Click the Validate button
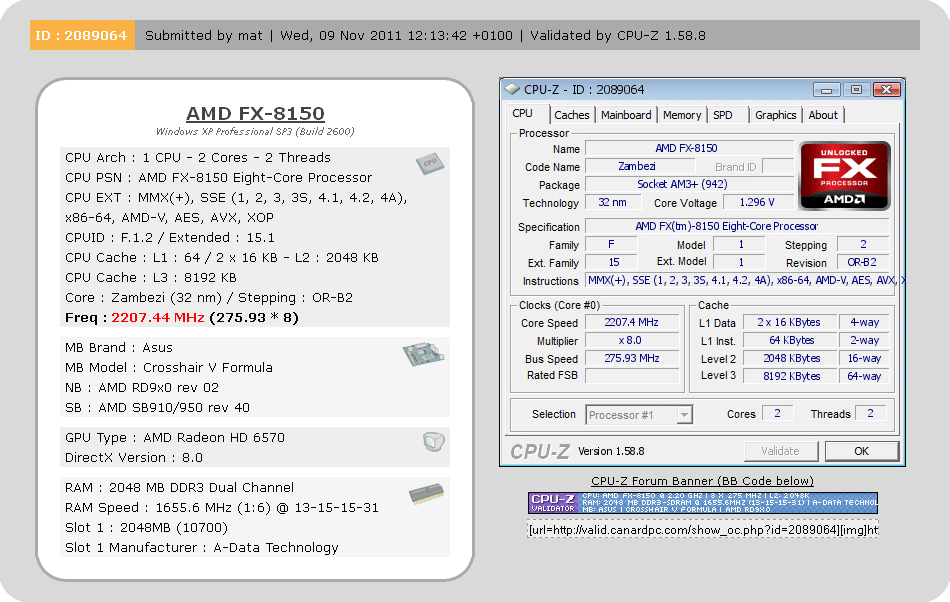 point(780,451)
